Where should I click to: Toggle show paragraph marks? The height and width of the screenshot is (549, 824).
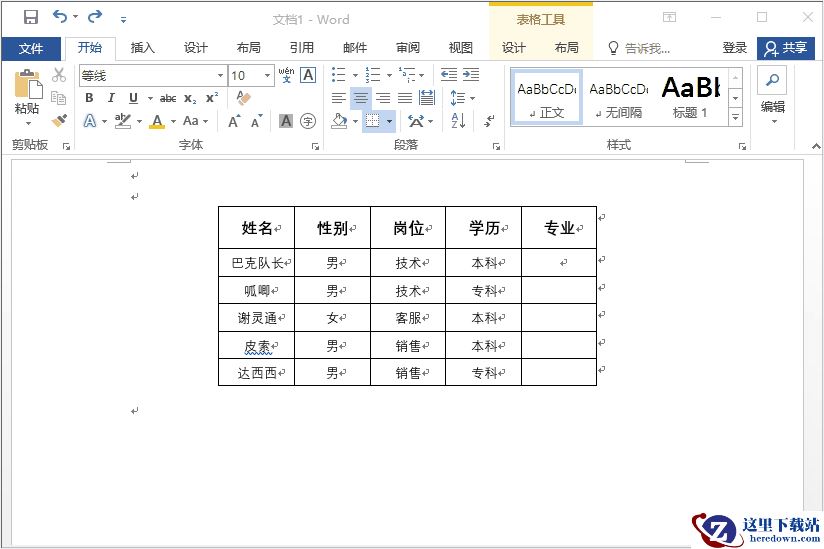489,121
